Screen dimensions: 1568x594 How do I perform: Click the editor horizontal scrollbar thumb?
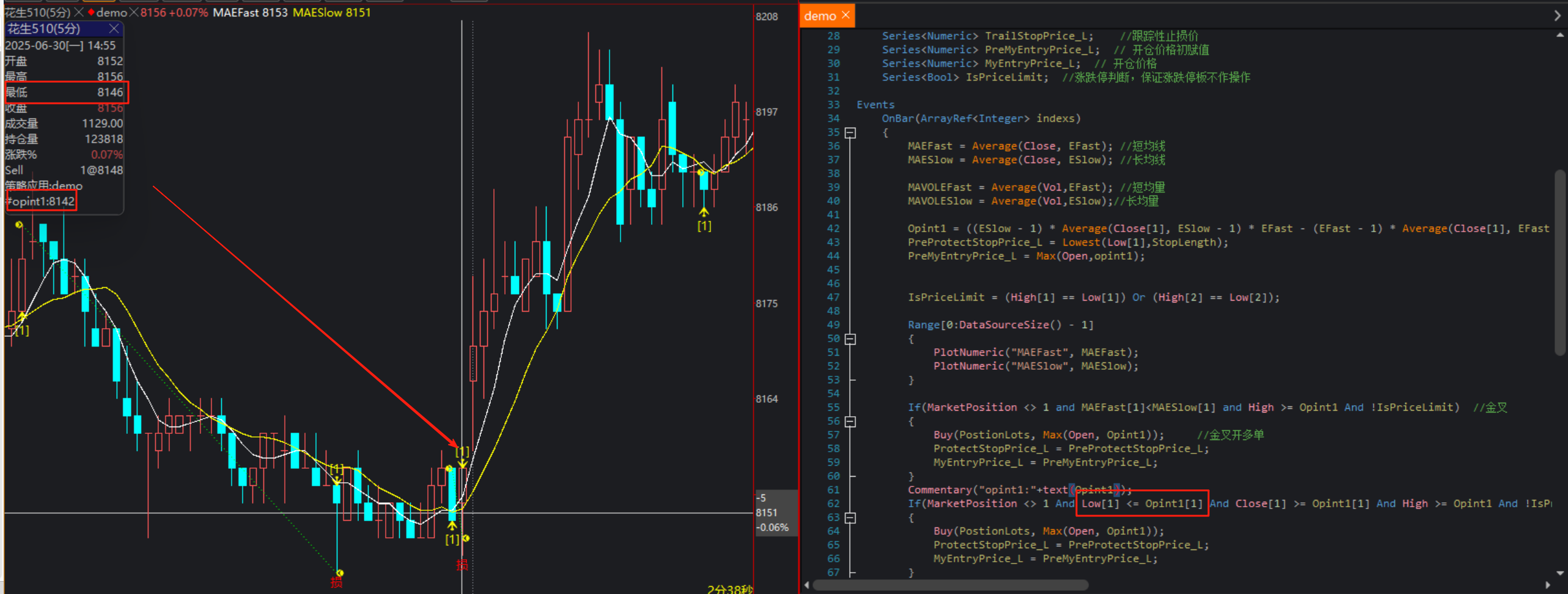coord(951,585)
